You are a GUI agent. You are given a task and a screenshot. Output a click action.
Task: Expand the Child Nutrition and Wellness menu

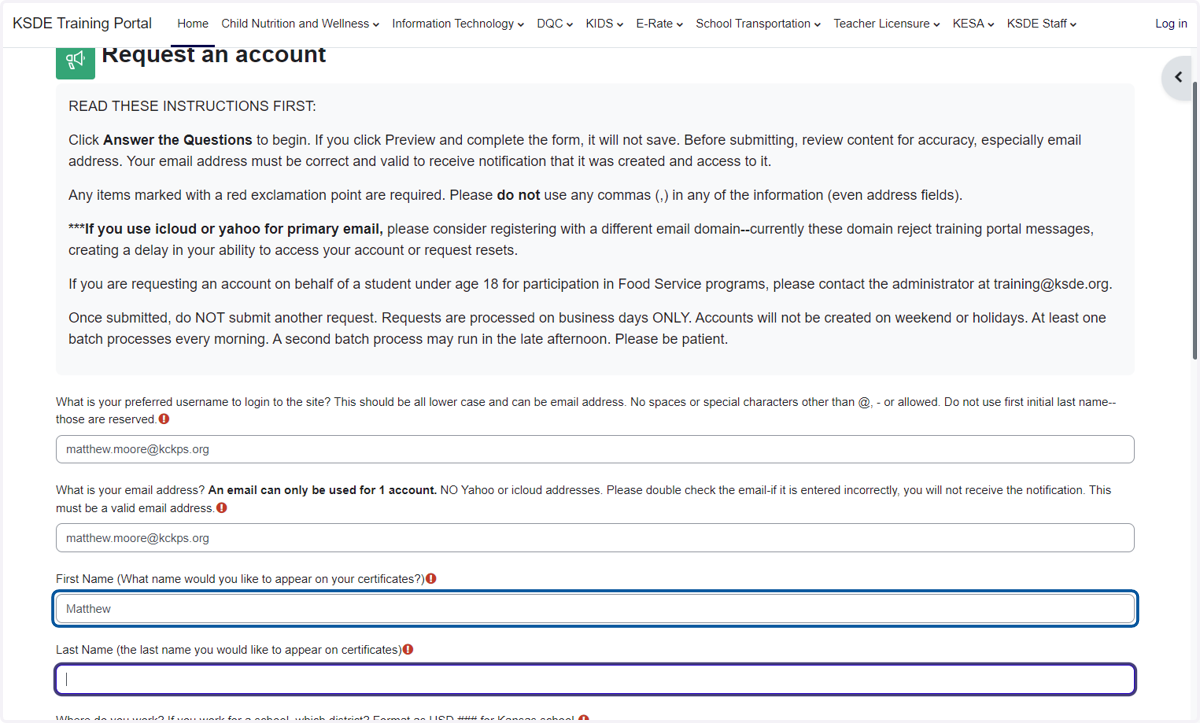[300, 24]
